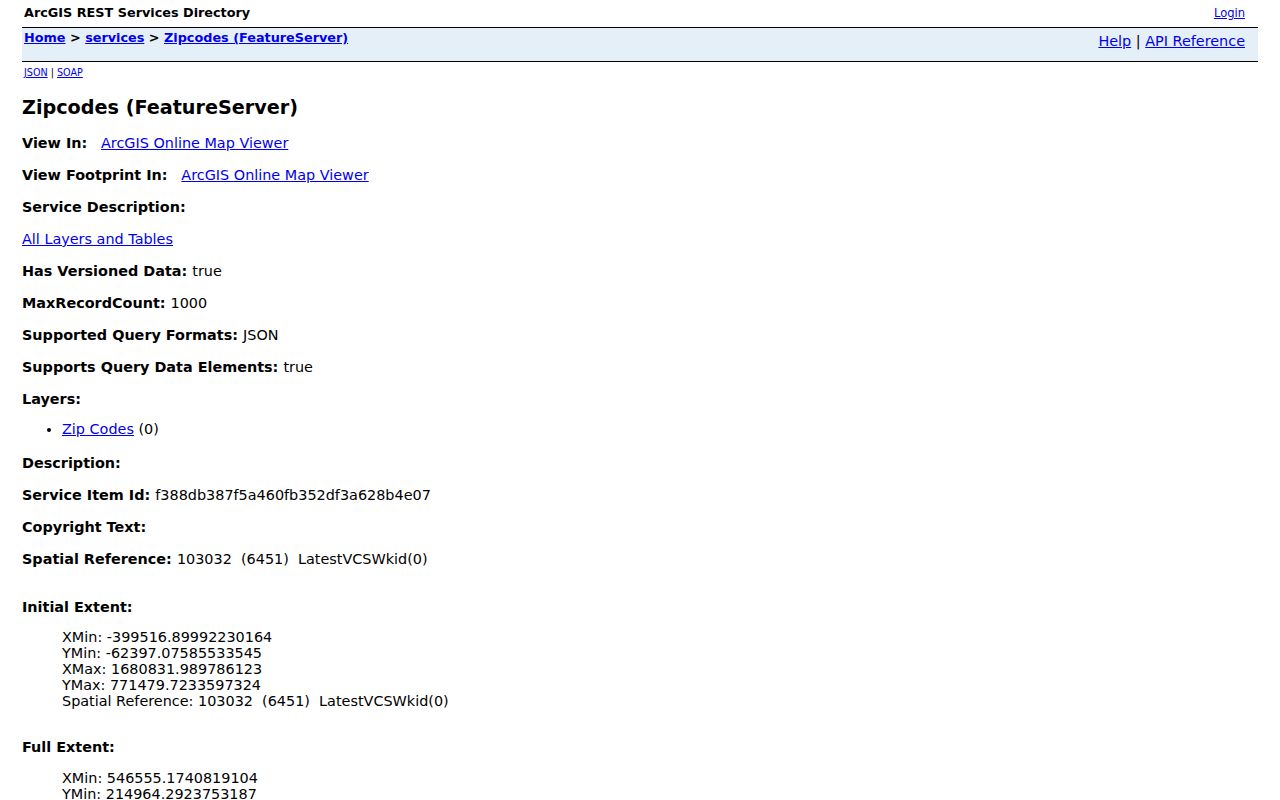Open the Zip Codes layer
Viewport: 1280px width, 800px height.
tap(98, 429)
